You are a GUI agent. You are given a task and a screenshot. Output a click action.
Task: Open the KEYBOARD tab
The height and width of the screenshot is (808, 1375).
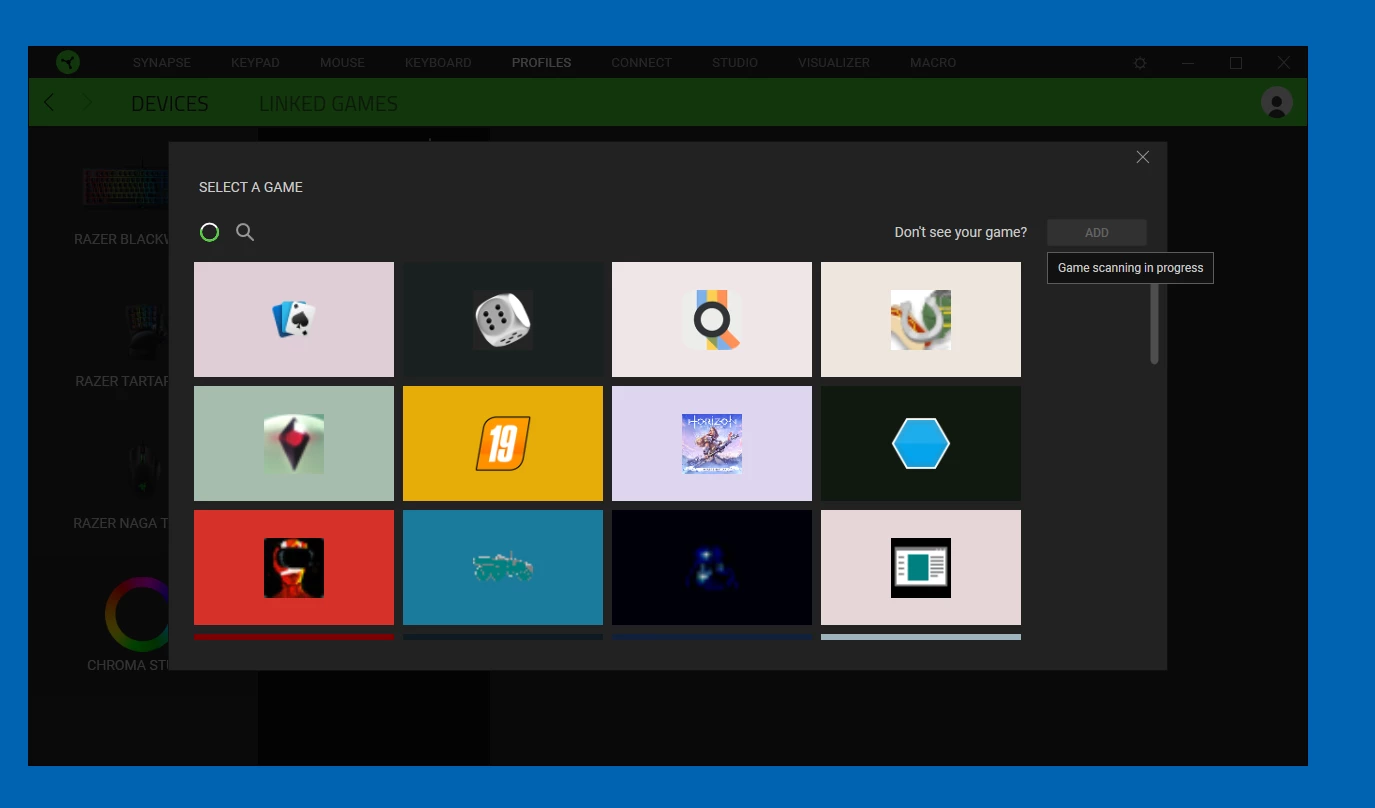[x=438, y=62]
